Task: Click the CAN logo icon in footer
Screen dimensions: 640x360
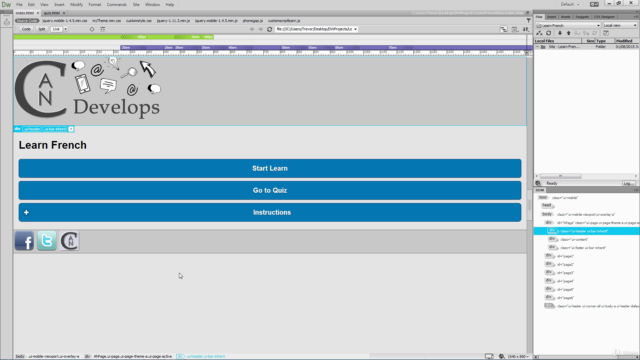Action: click(69, 241)
